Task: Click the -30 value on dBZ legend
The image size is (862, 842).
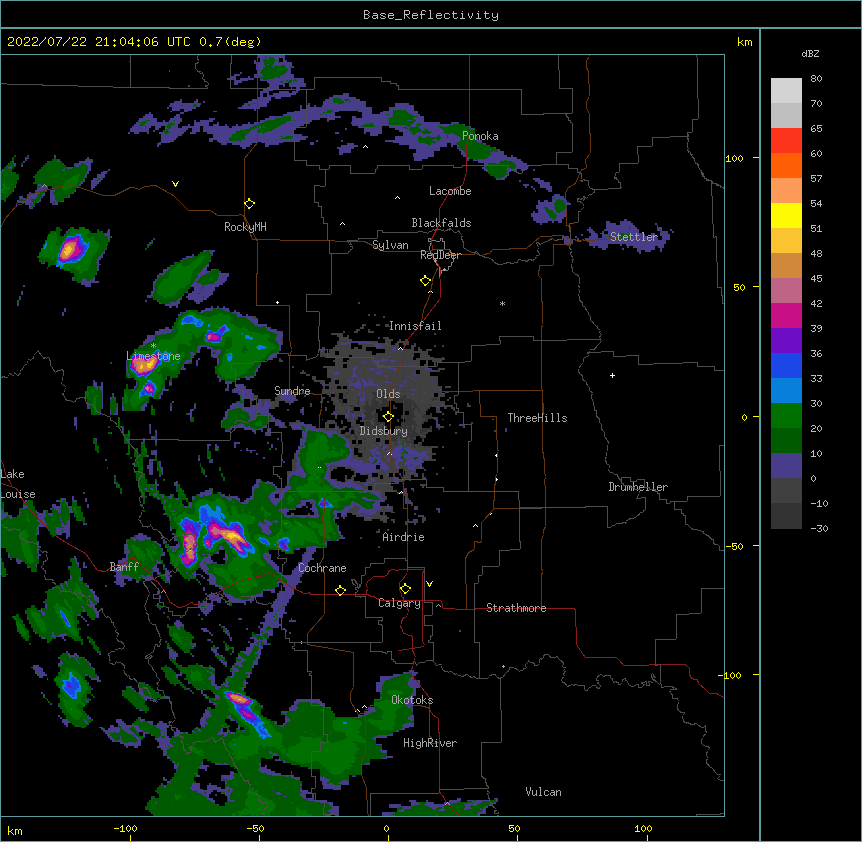Action: pyautogui.click(x=819, y=529)
